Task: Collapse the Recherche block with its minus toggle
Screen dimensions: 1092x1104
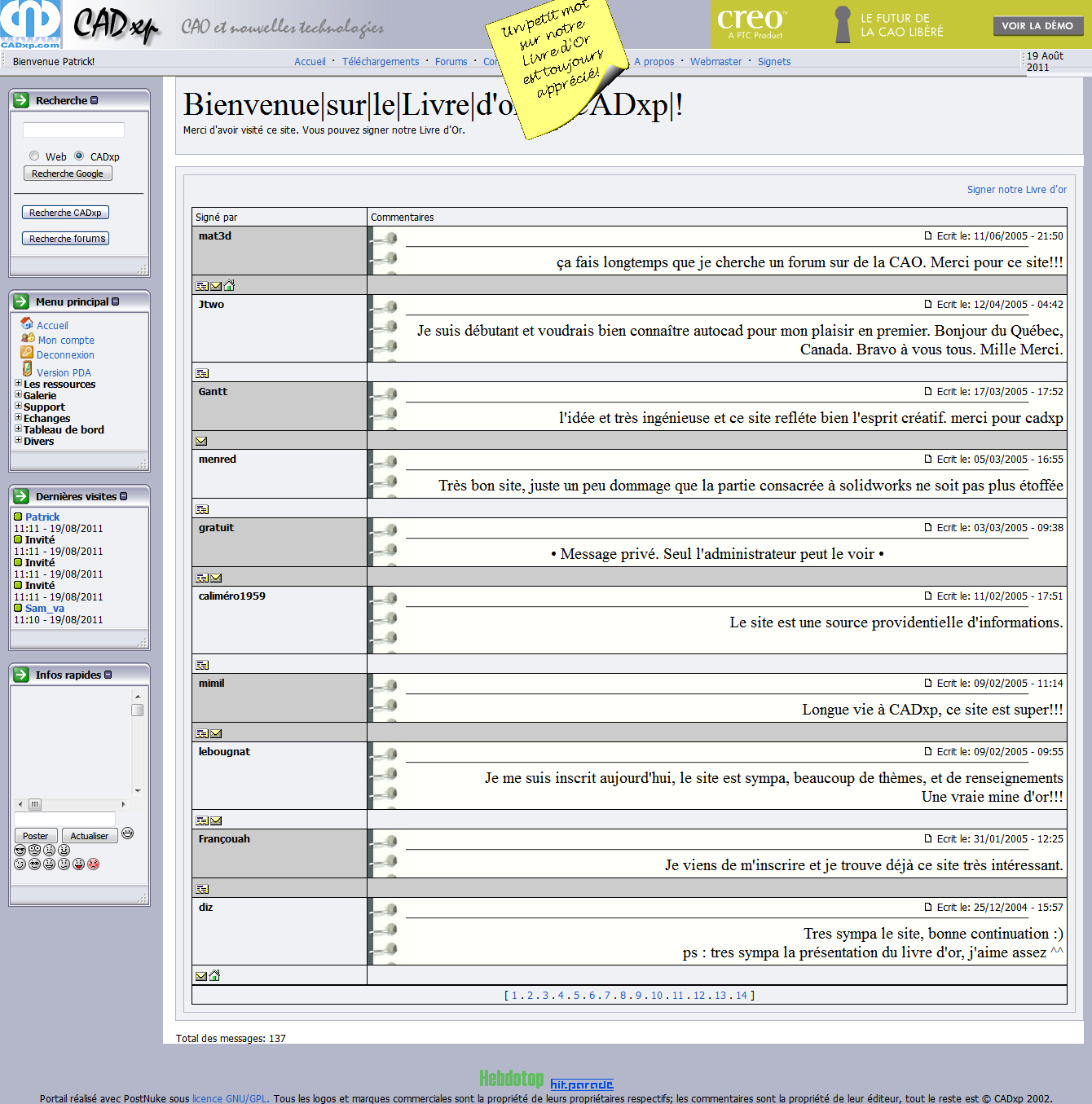Action: click(x=95, y=101)
